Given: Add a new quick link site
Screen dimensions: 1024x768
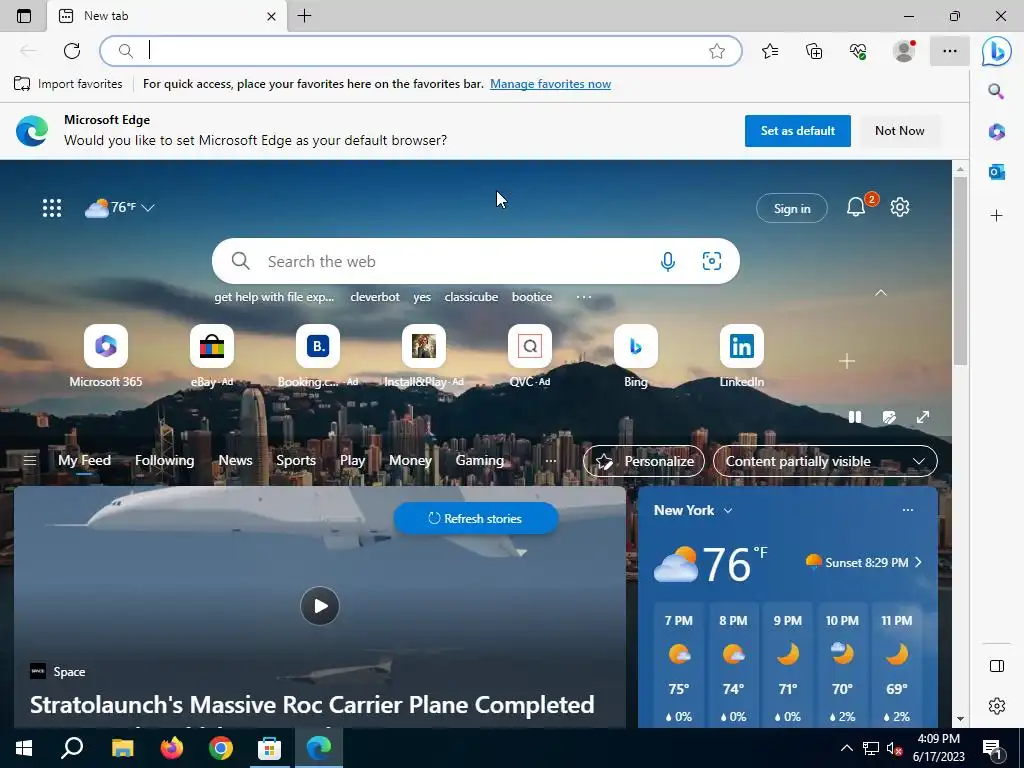Looking at the screenshot, I should 847,361.
